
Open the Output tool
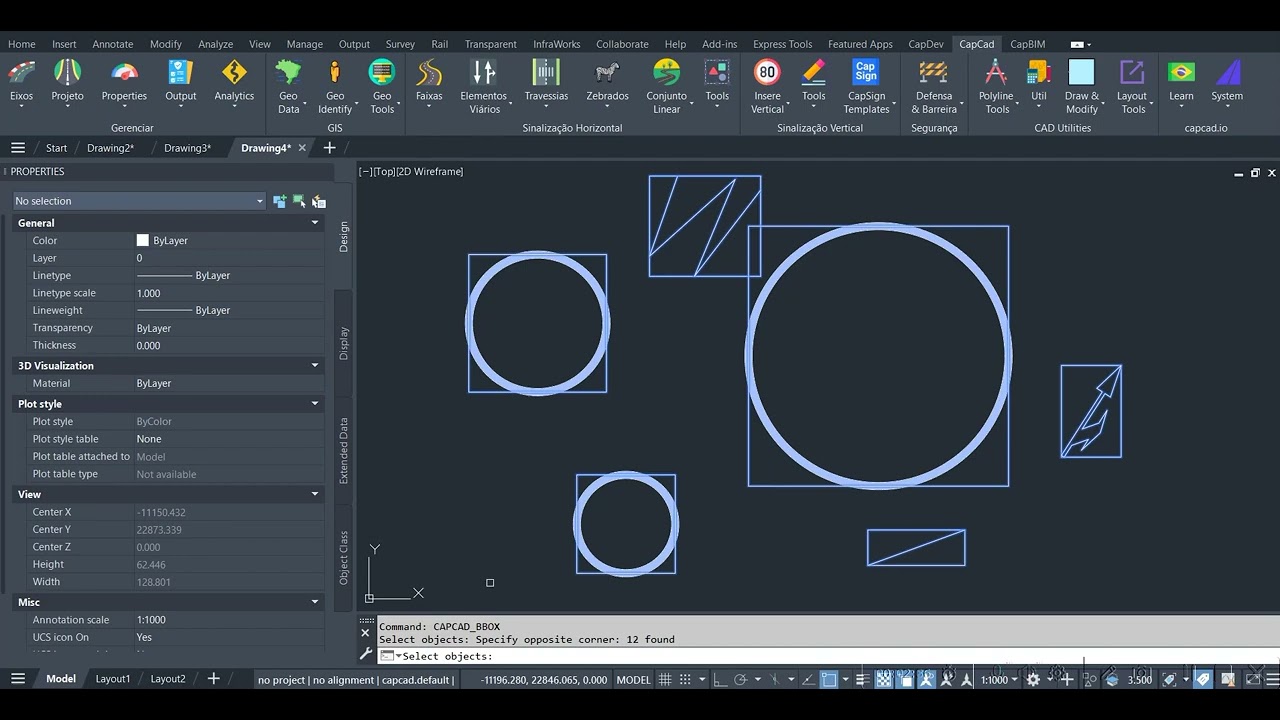181,82
